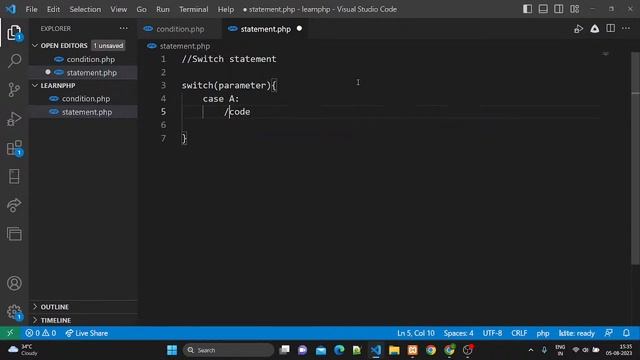The height and width of the screenshot is (360, 640).
Task: Toggle Secondary Side Bar layout icon
Action: point(559,9)
